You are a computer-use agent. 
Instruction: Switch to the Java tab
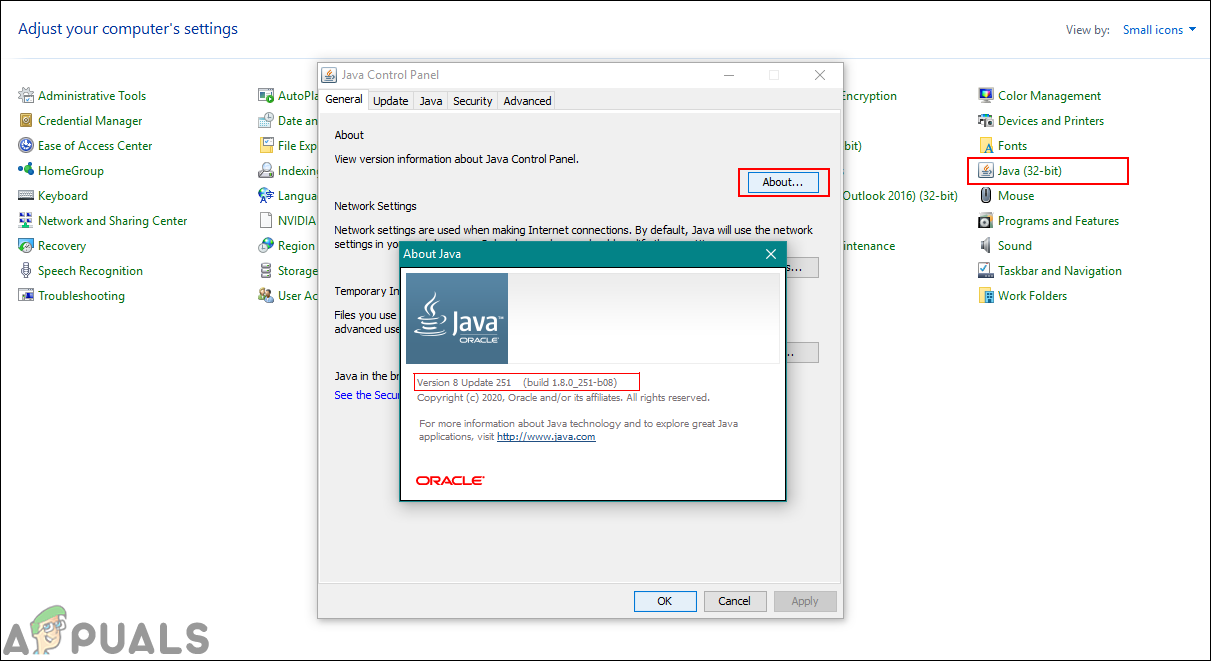(x=431, y=101)
